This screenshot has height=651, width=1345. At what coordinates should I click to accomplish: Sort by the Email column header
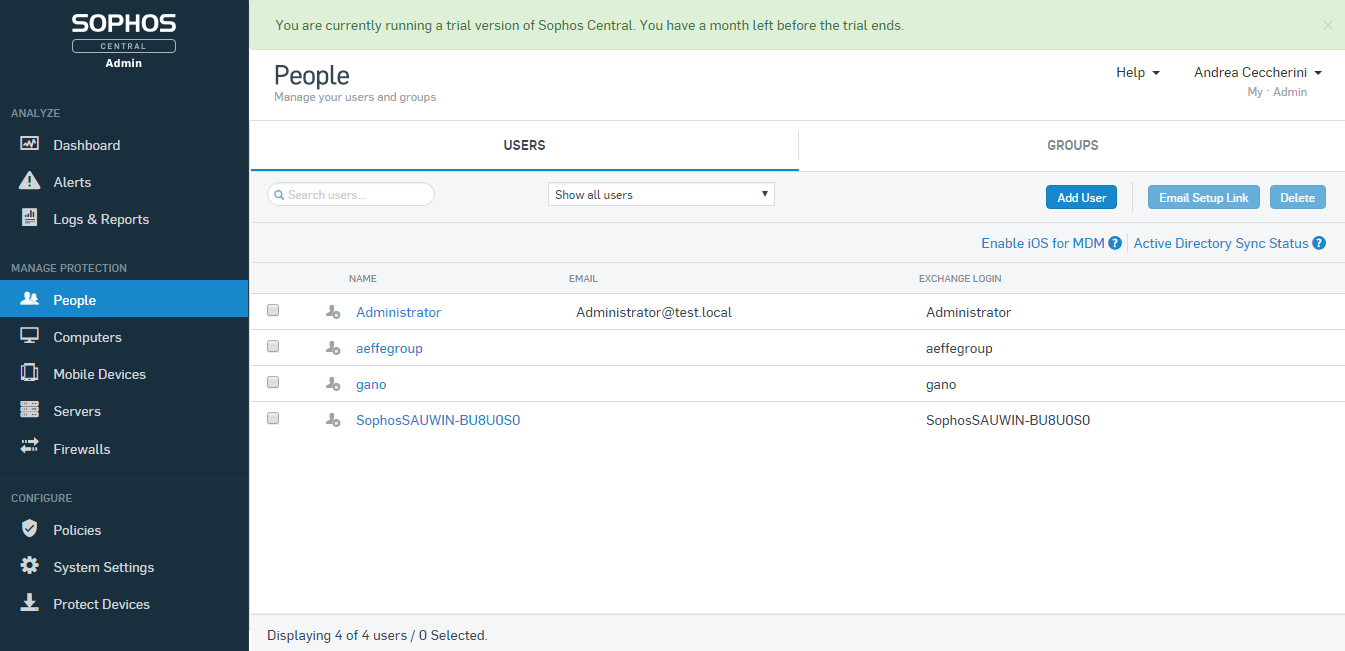tap(583, 278)
